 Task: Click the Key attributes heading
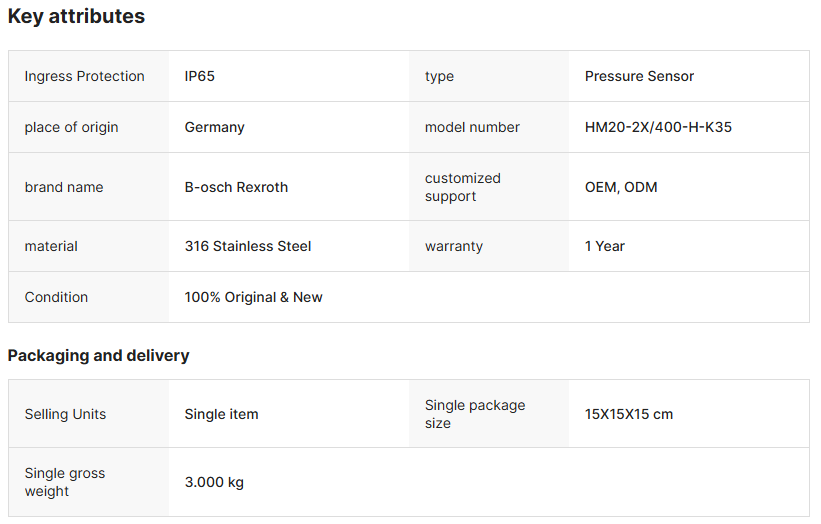[76, 17]
